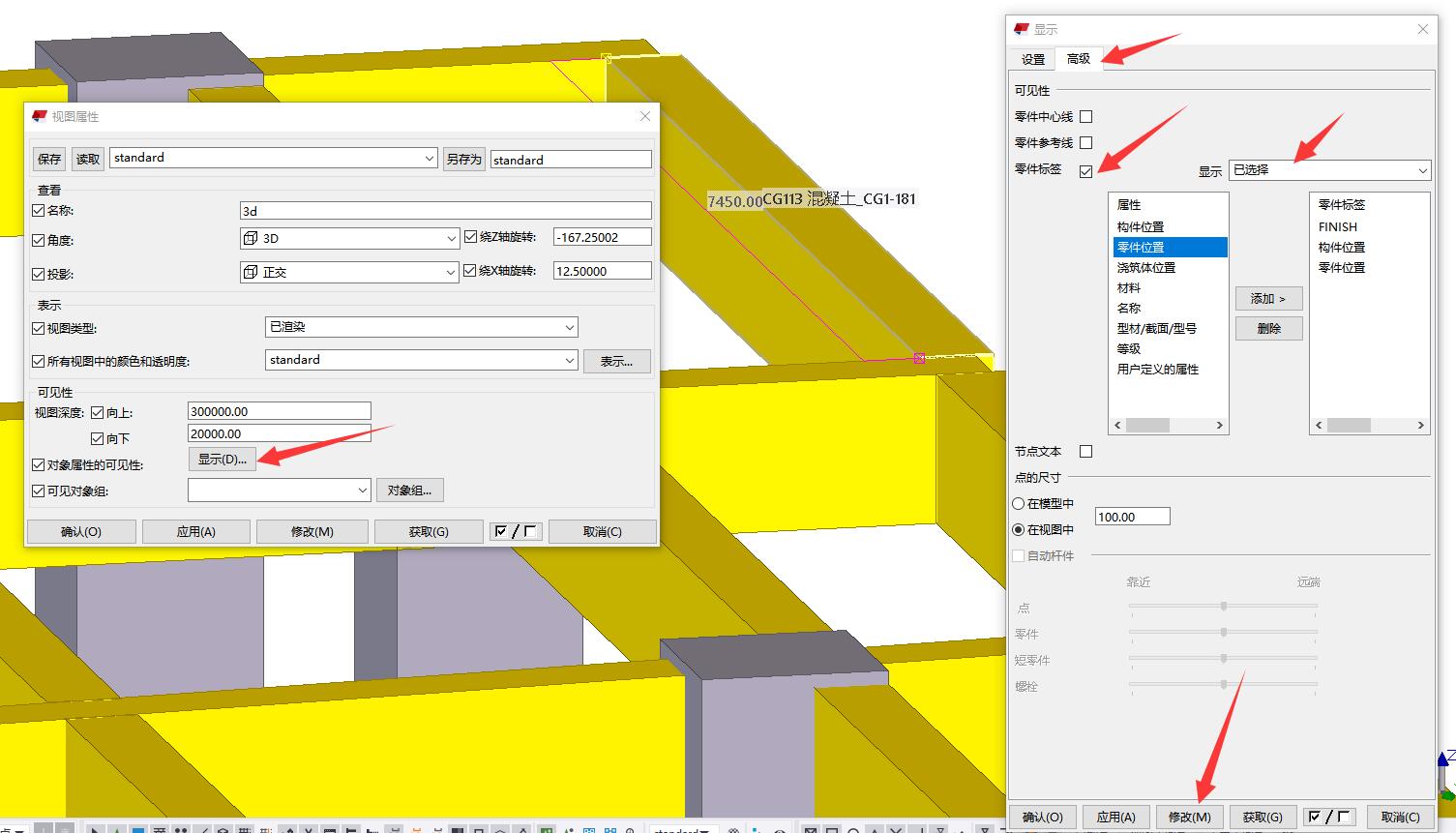Uncheck the 零件标签 checkbox

pyautogui.click(x=1085, y=171)
